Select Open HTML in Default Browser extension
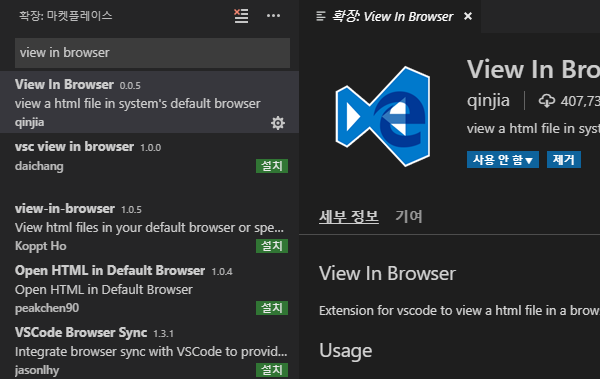Screen dimensions: 600x379 coord(149,288)
